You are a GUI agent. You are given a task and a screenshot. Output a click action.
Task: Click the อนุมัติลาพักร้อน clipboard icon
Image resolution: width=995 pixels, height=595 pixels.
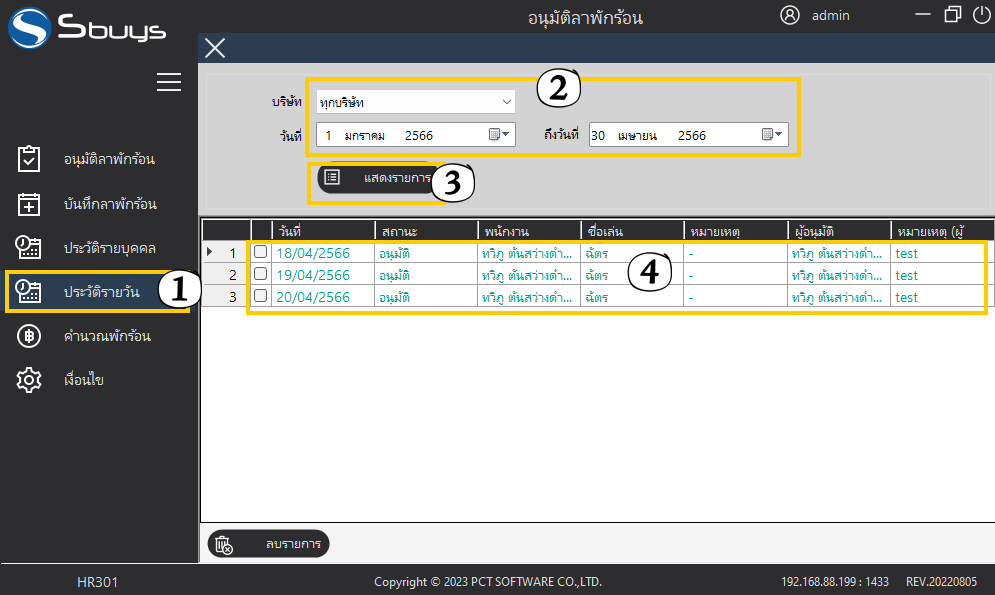click(30, 159)
